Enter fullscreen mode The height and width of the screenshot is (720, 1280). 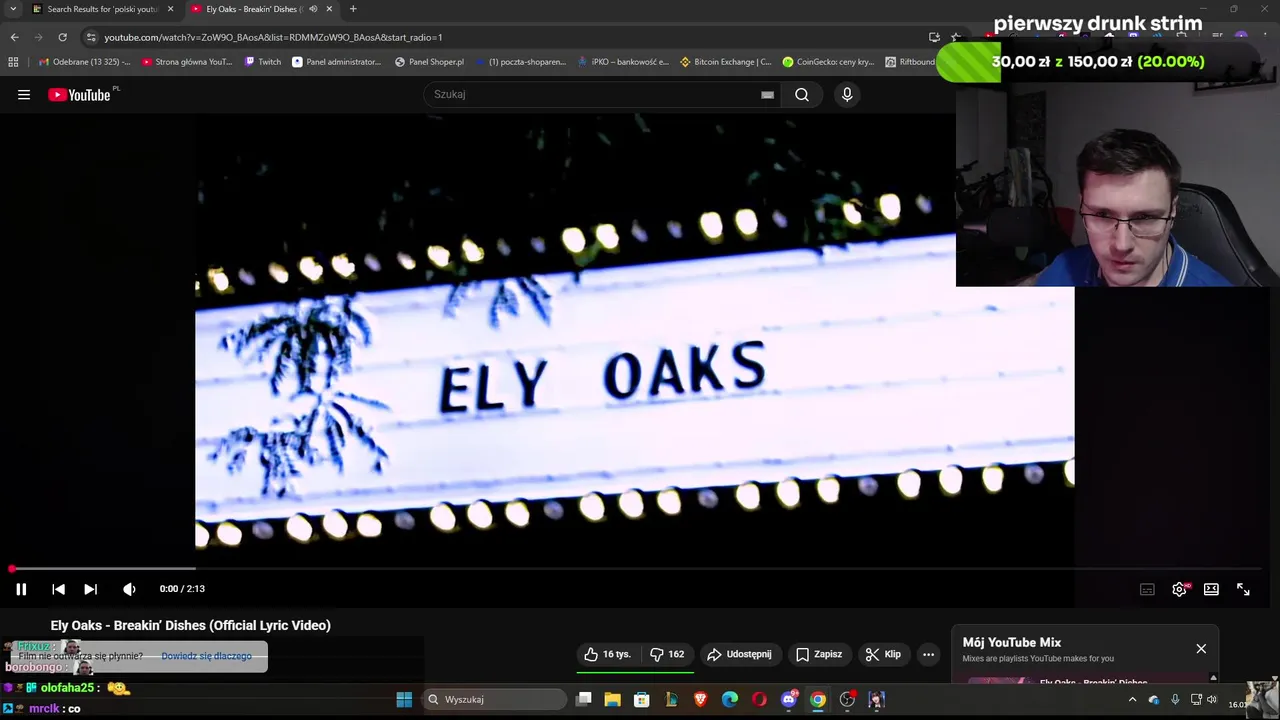[1243, 590]
